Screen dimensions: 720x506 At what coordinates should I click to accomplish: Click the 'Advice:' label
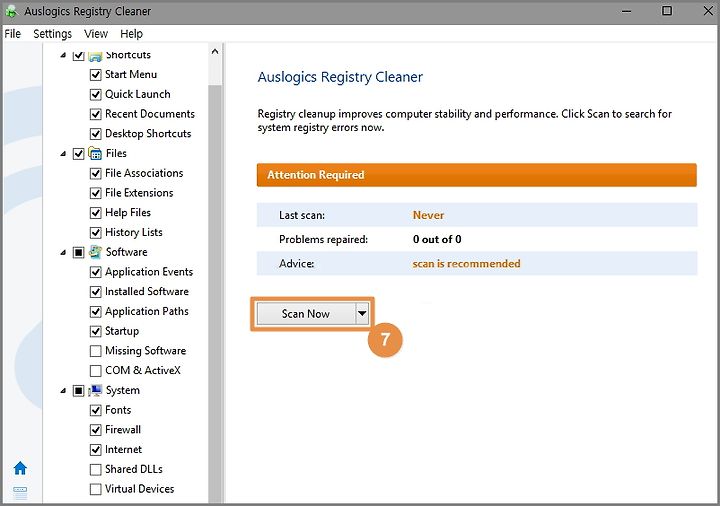point(297,264)
